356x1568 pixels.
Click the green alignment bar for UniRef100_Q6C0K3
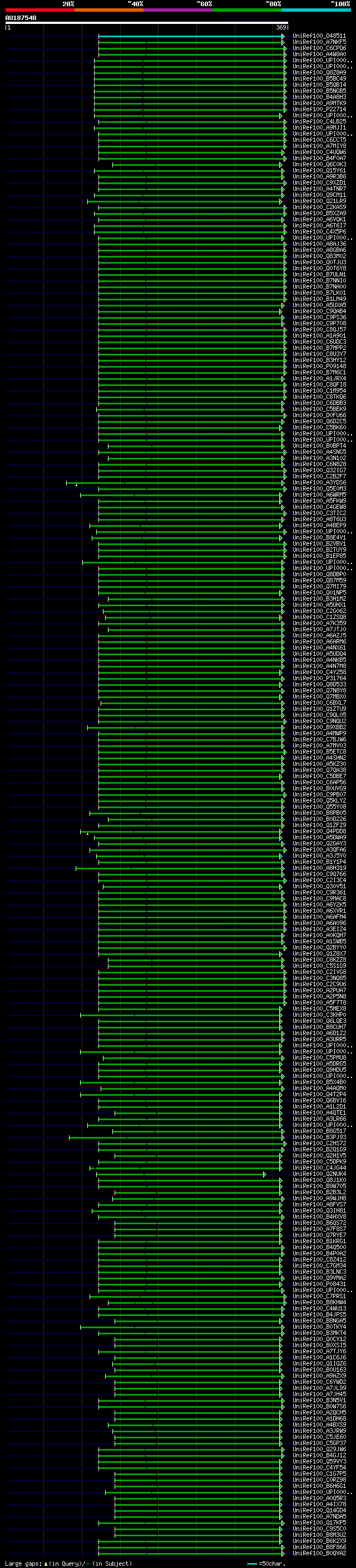197,164
